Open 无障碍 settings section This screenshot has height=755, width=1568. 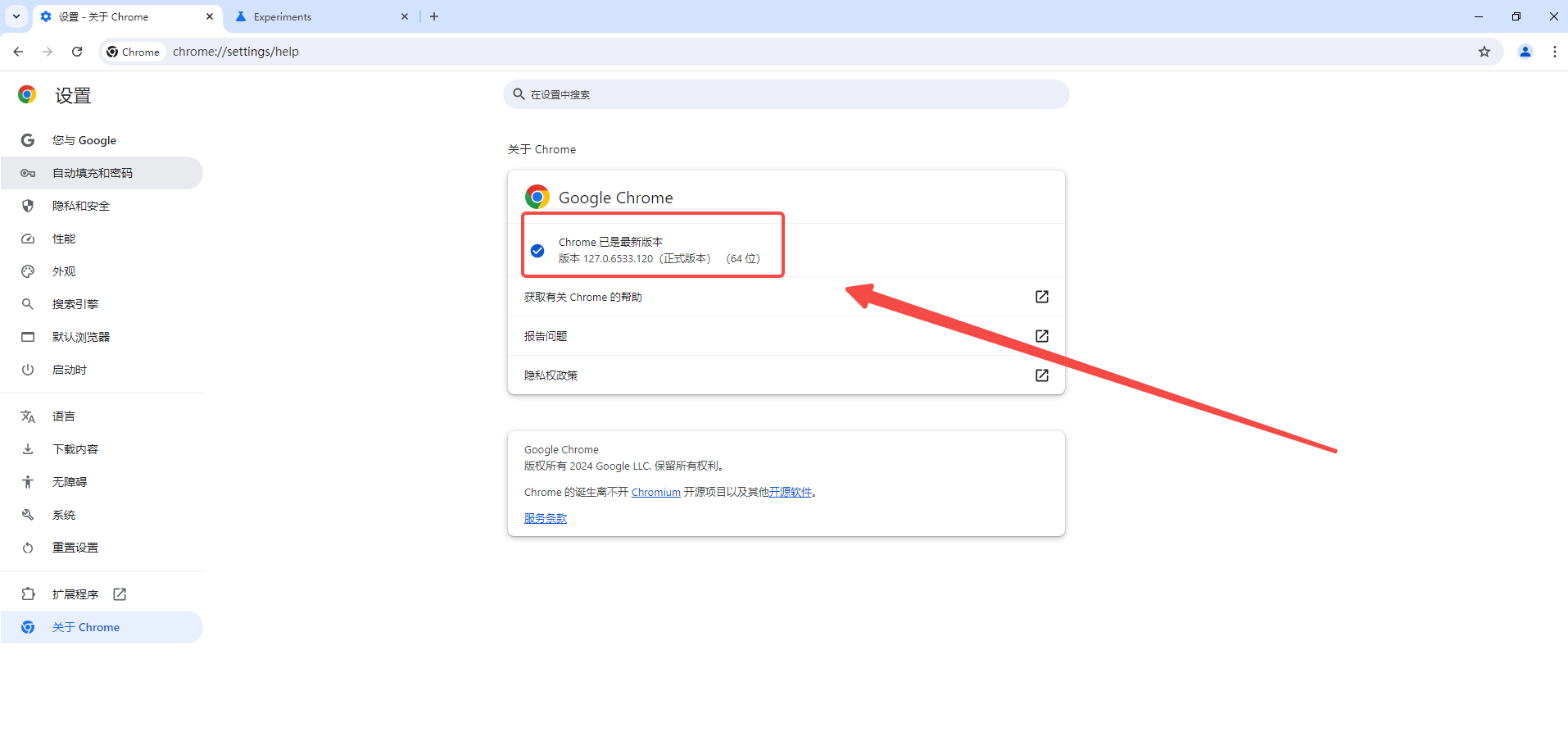click(102, 482)
